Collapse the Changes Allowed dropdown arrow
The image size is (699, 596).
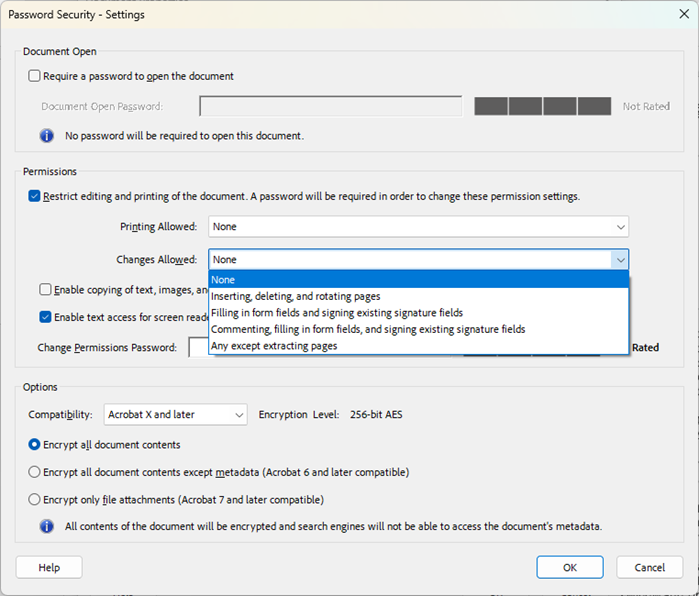click(620, 260)
